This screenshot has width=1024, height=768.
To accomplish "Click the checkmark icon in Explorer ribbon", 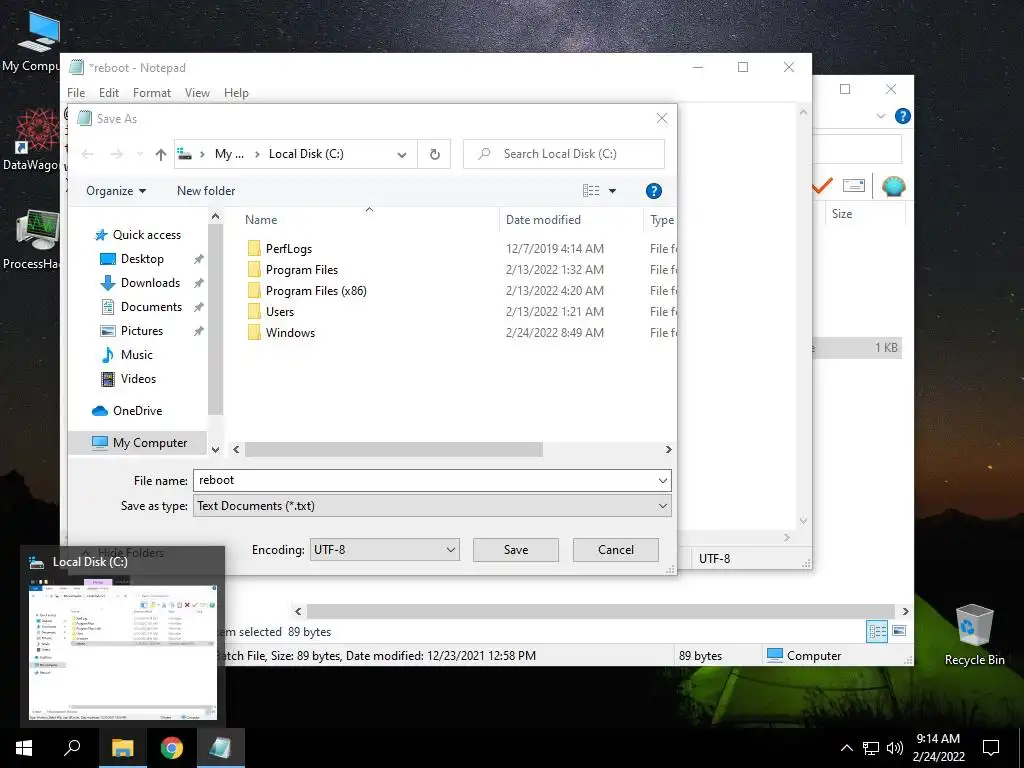I will 822,186.
